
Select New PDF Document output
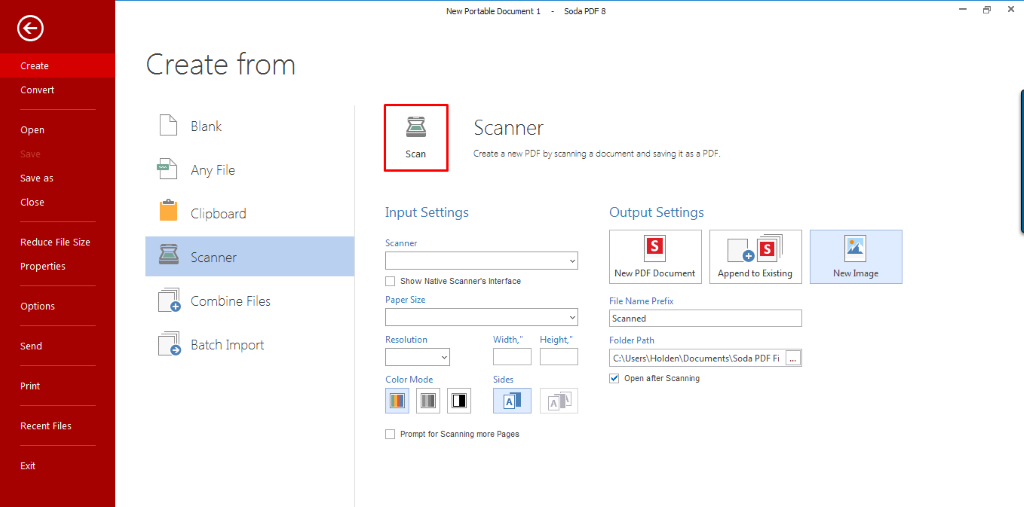point(655,257)
